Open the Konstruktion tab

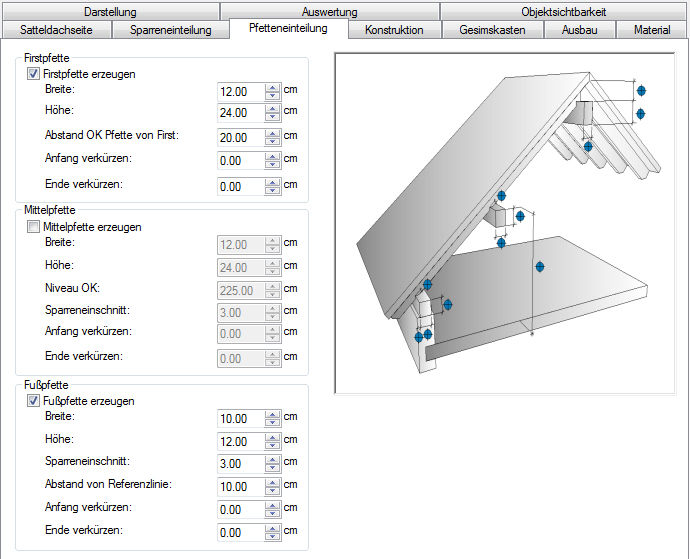click(394, 30)
